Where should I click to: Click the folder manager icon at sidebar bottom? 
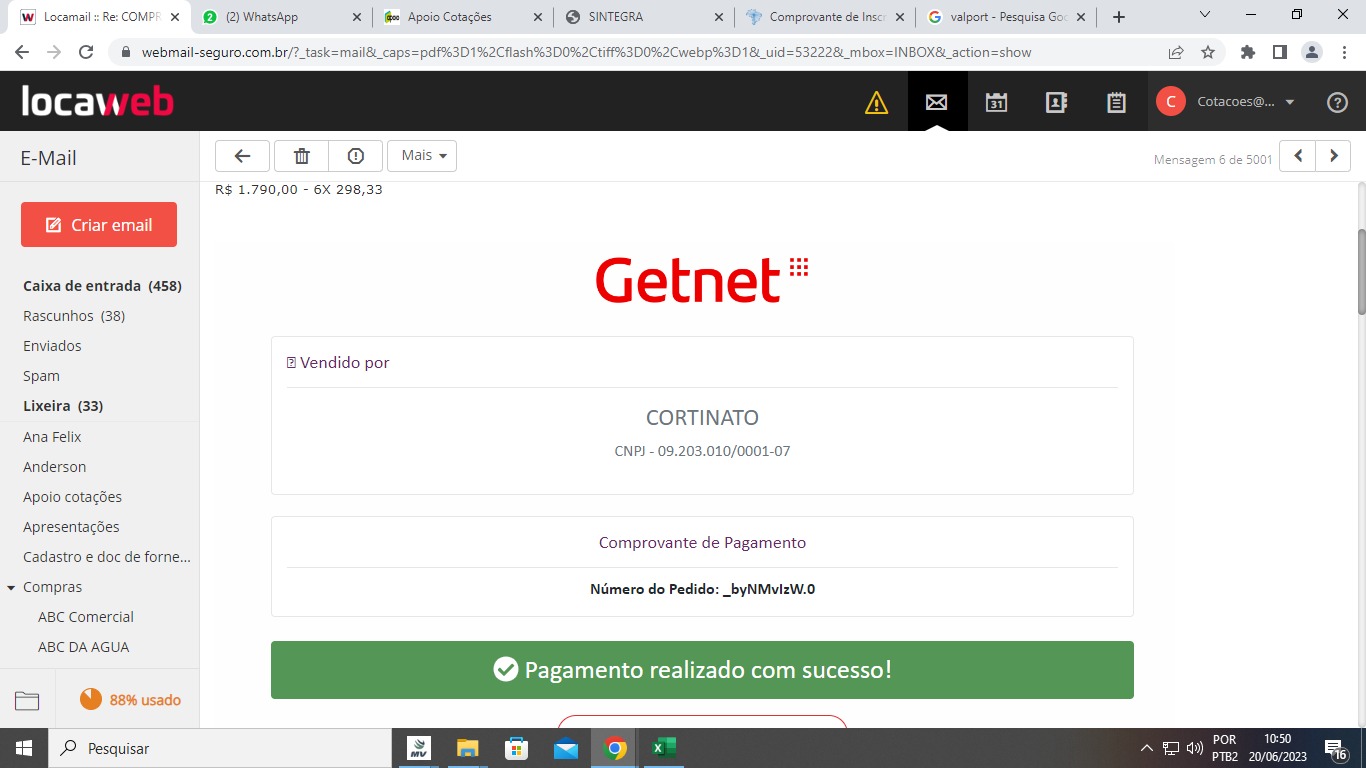(x=27, y=700)
